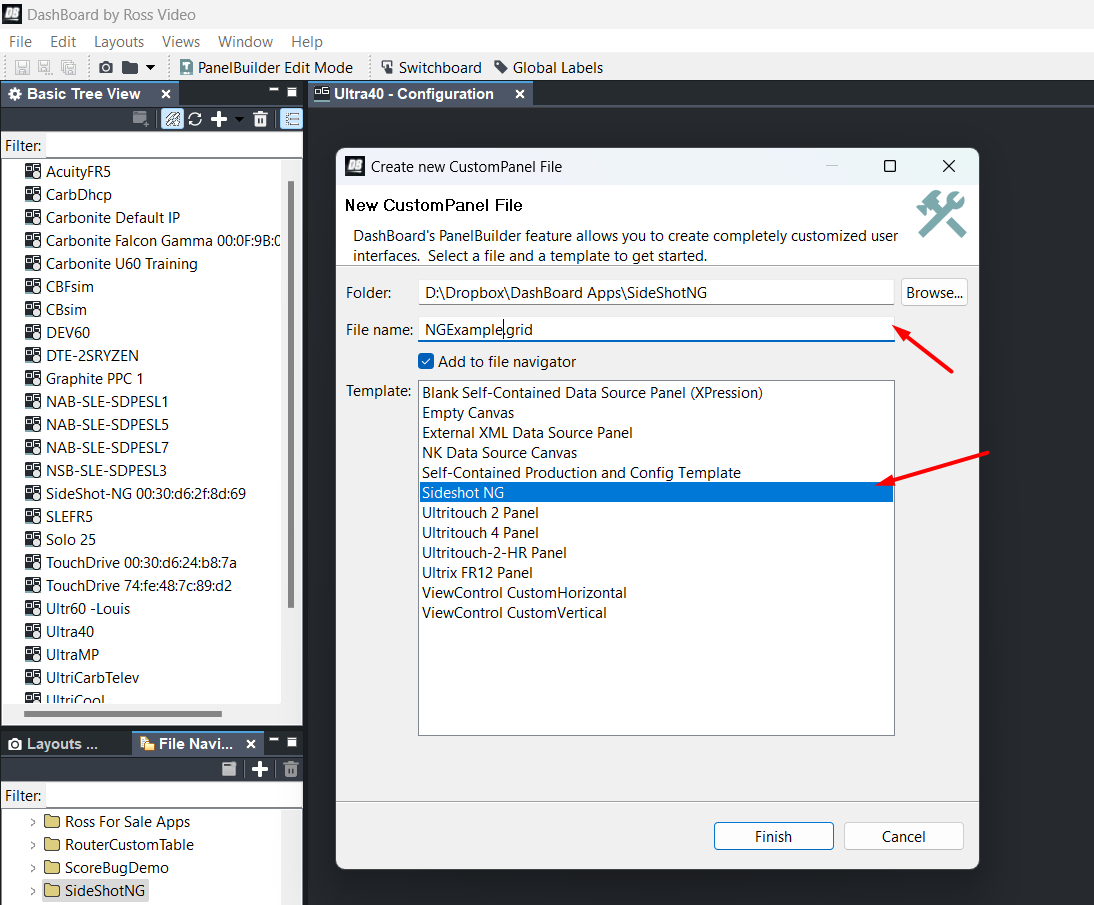This screenshot has width=1094, height=905.
Task: Click the Cancel button in the dialog
Action: 904,837
